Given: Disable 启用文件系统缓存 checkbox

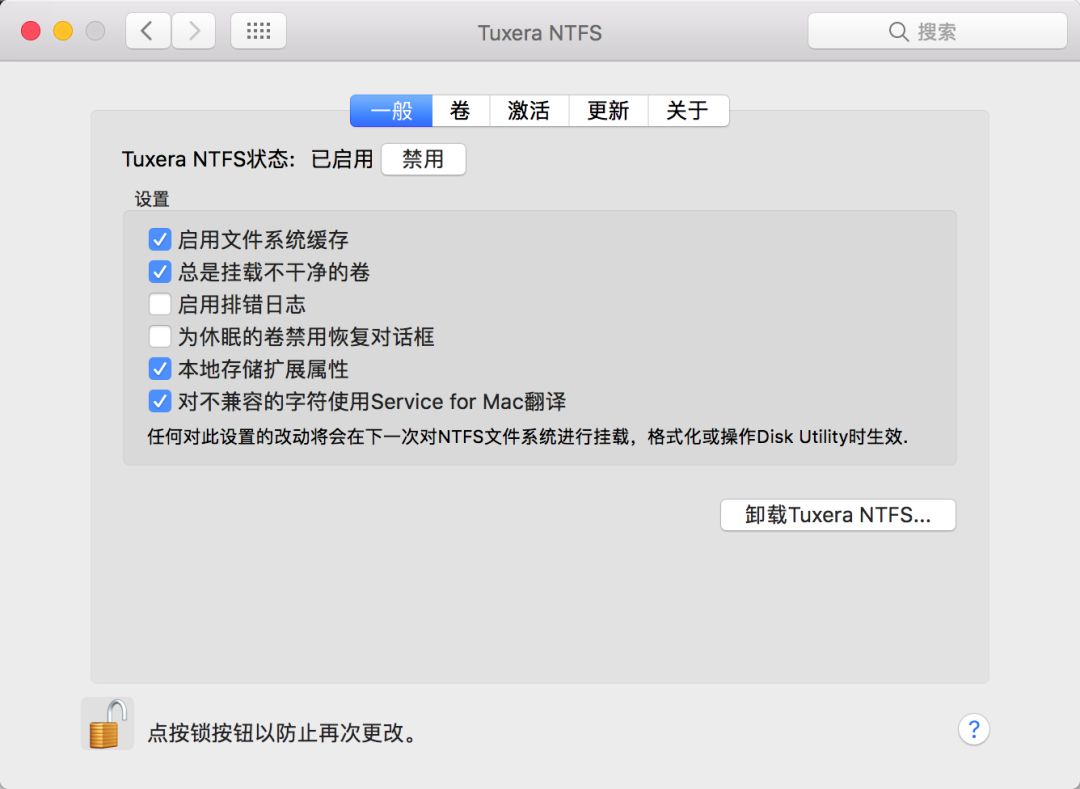Looking at the screenshot, I should pos(160,238).
